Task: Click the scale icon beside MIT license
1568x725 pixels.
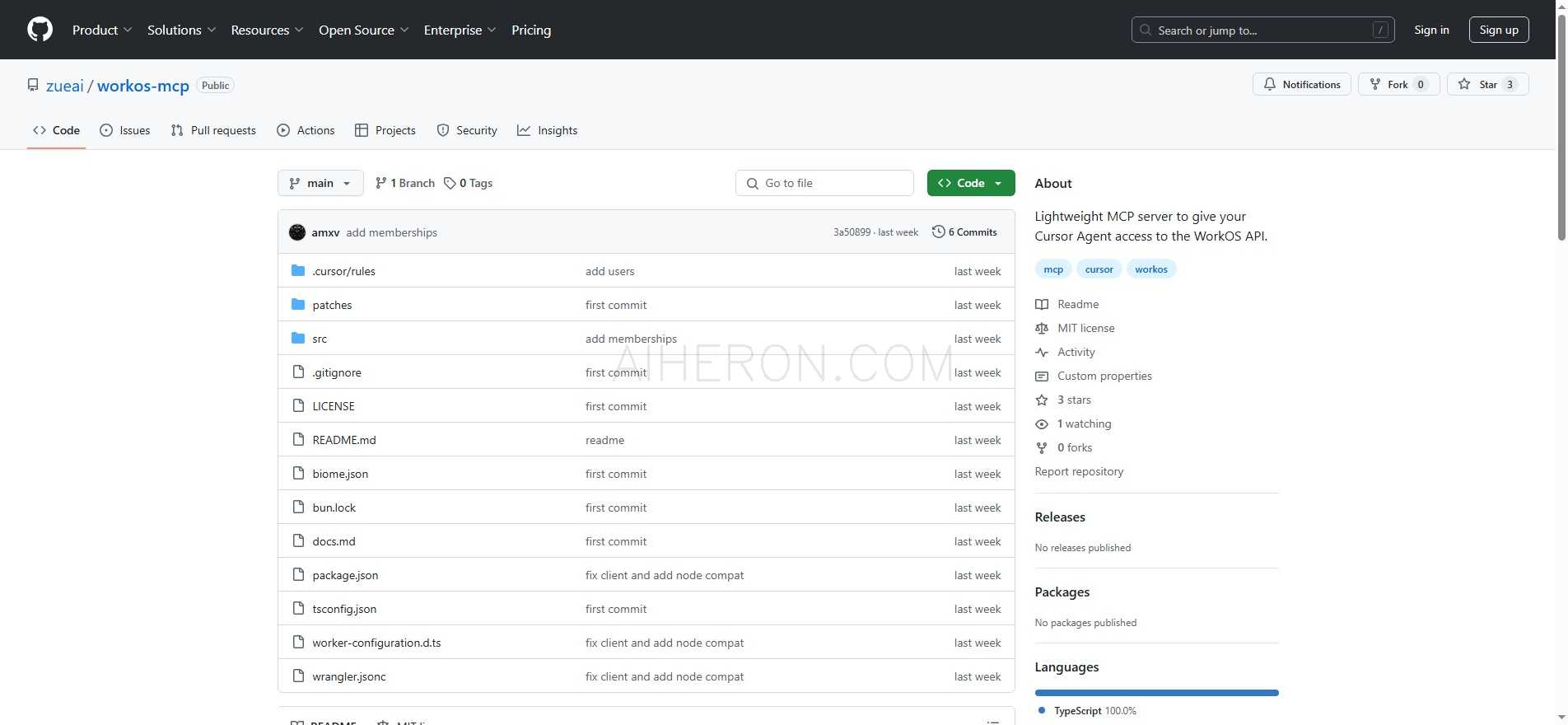Action: point(1042,328)
